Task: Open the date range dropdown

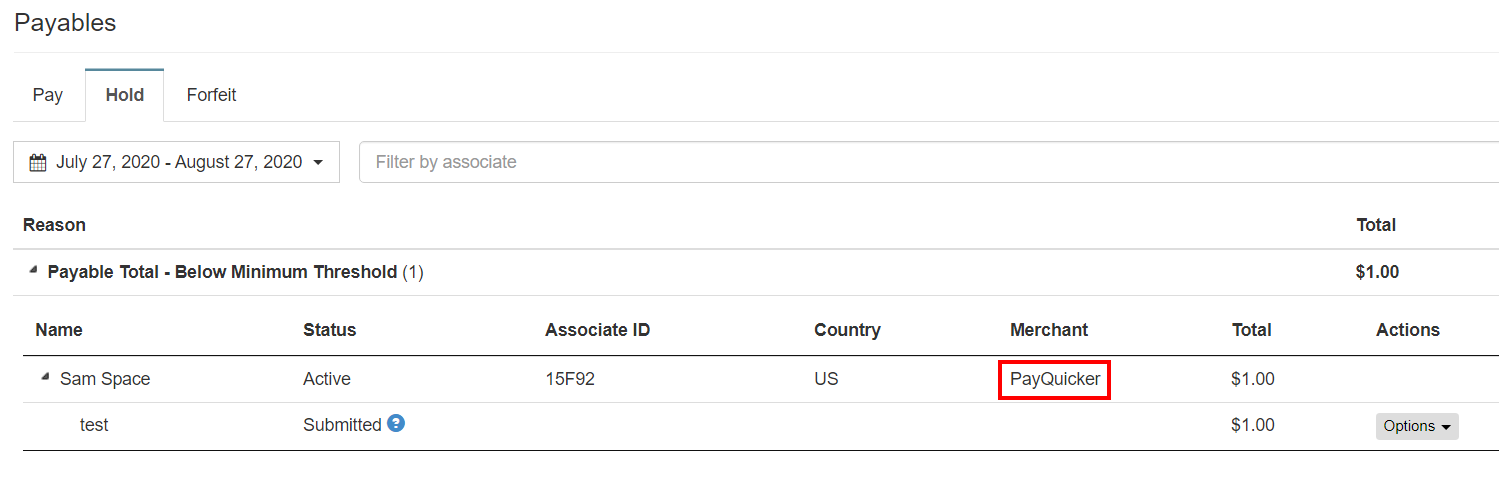Action: pyautogui.click(x=176, y=162)
